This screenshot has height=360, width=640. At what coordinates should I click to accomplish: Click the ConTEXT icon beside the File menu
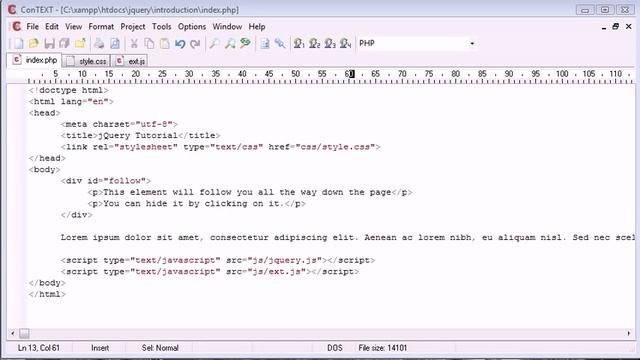(x=16, y=27)
